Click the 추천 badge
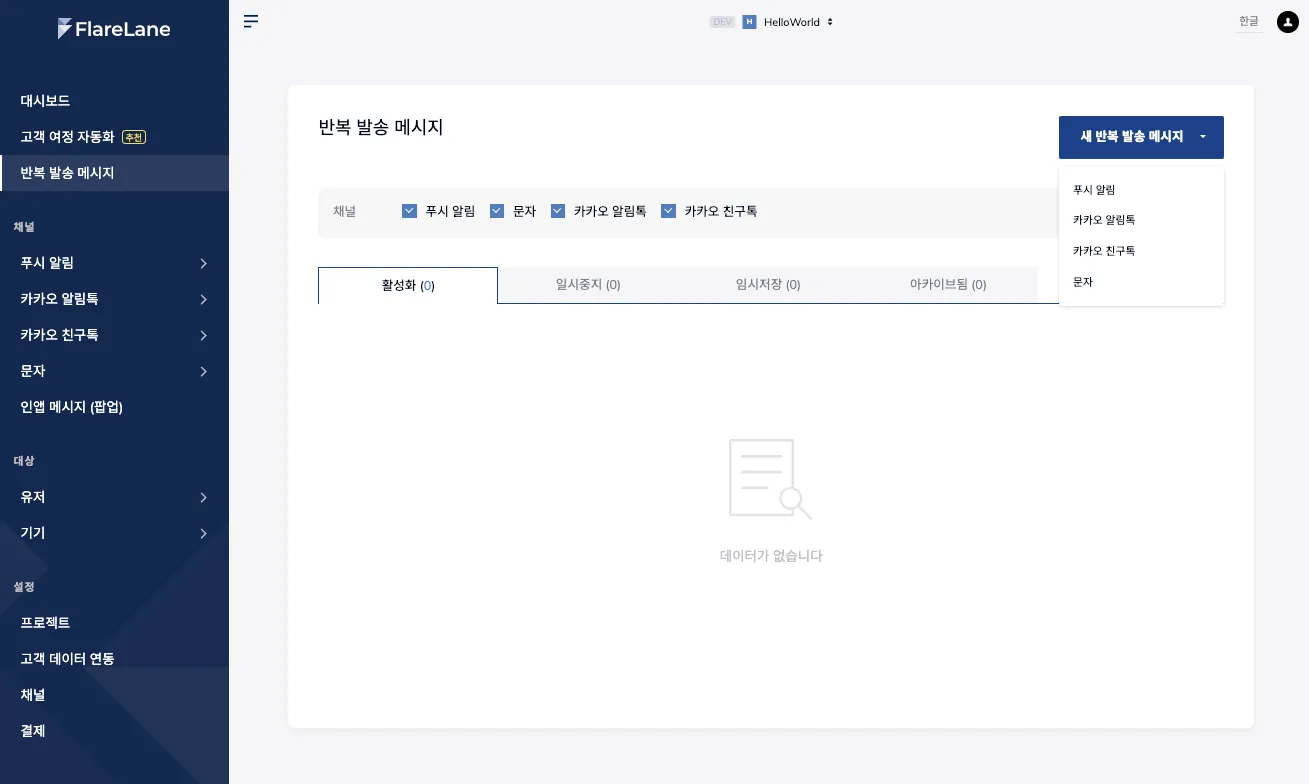This screenshot has height=784, width=1309. tap(134, 137)
